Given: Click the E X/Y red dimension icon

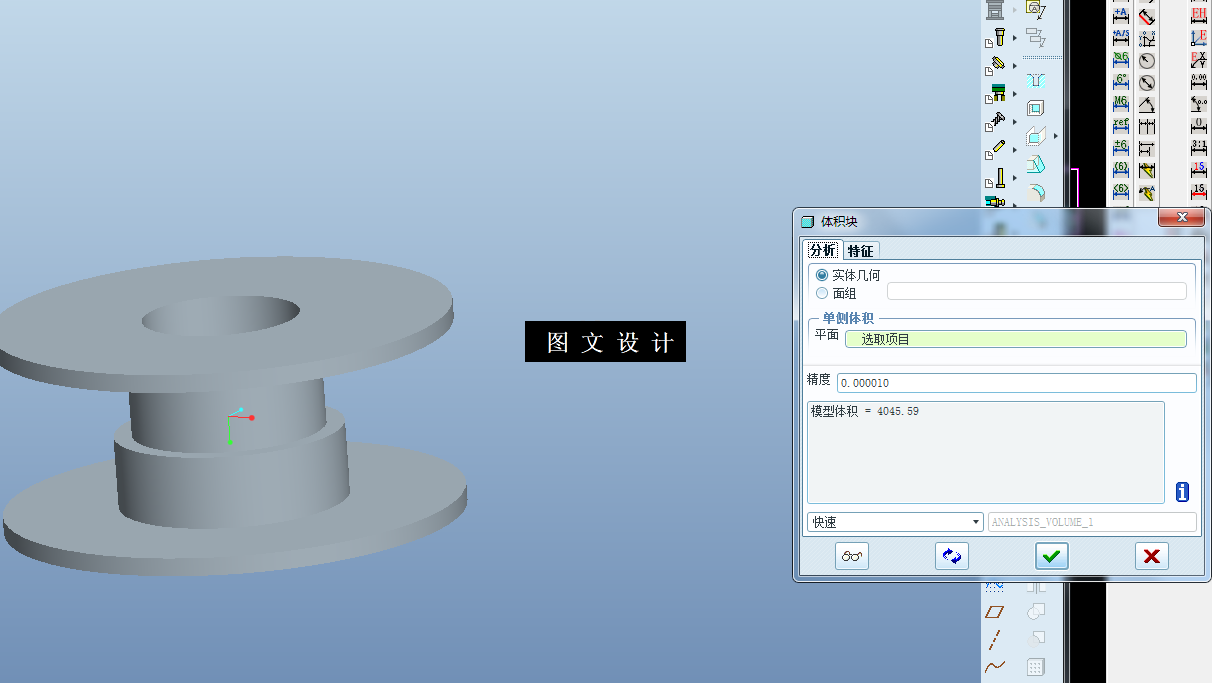Looking at the screenshot, I should pyautogui.click(x=1199, y=60).
